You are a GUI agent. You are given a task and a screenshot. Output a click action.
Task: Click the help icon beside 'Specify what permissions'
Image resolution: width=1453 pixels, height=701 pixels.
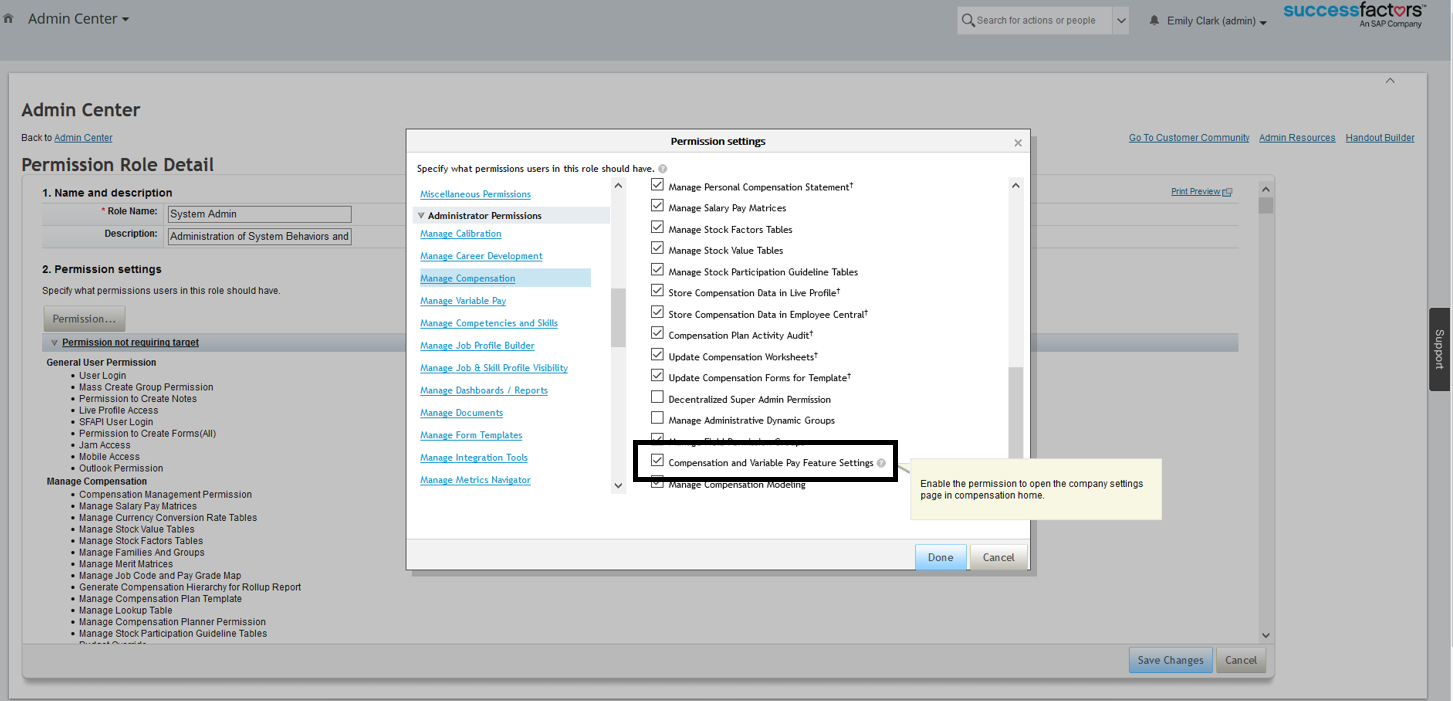663,169
